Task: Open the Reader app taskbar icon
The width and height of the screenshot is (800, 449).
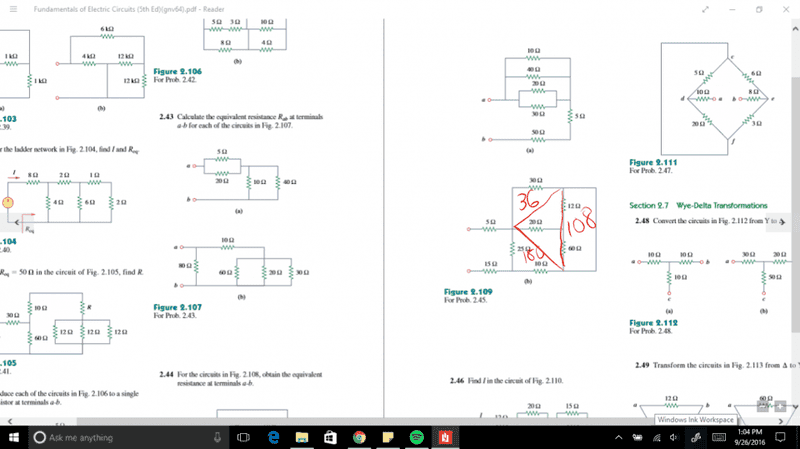Action: click(x=445, y=437)
